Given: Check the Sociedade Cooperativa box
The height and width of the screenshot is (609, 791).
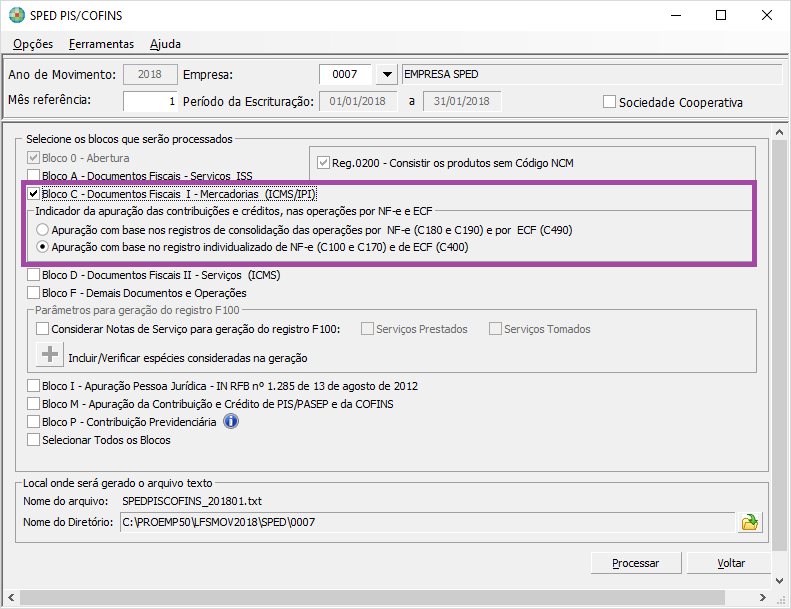Looking at the screenshot, I should (x=609, y=102).
